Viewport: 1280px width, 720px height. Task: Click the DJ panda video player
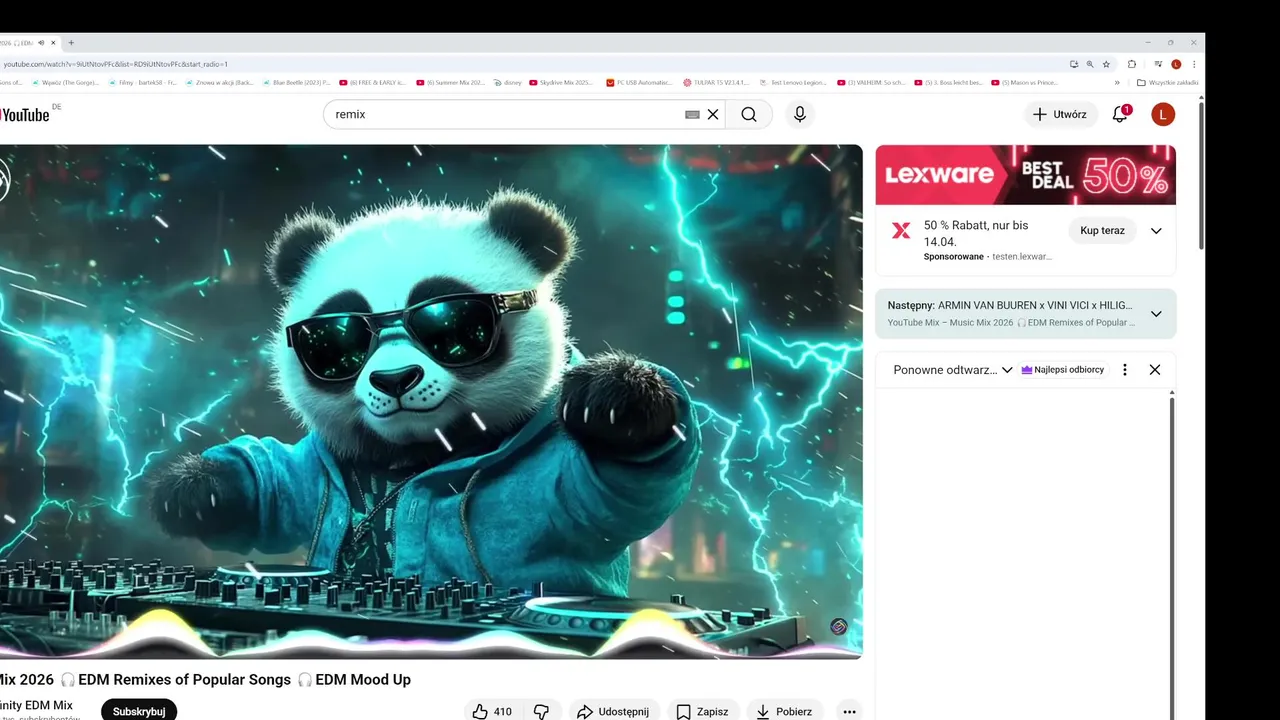(x=430, y=402)
